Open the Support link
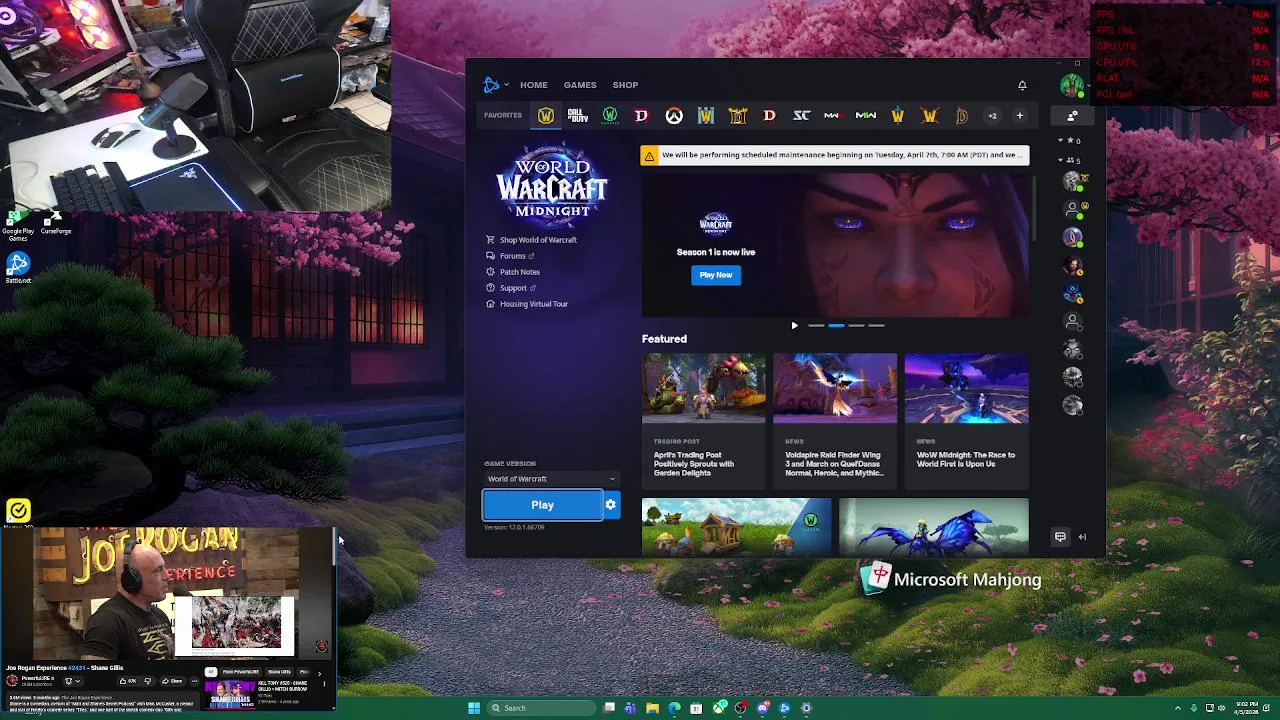1280x720 pixels. coord(511,288)
